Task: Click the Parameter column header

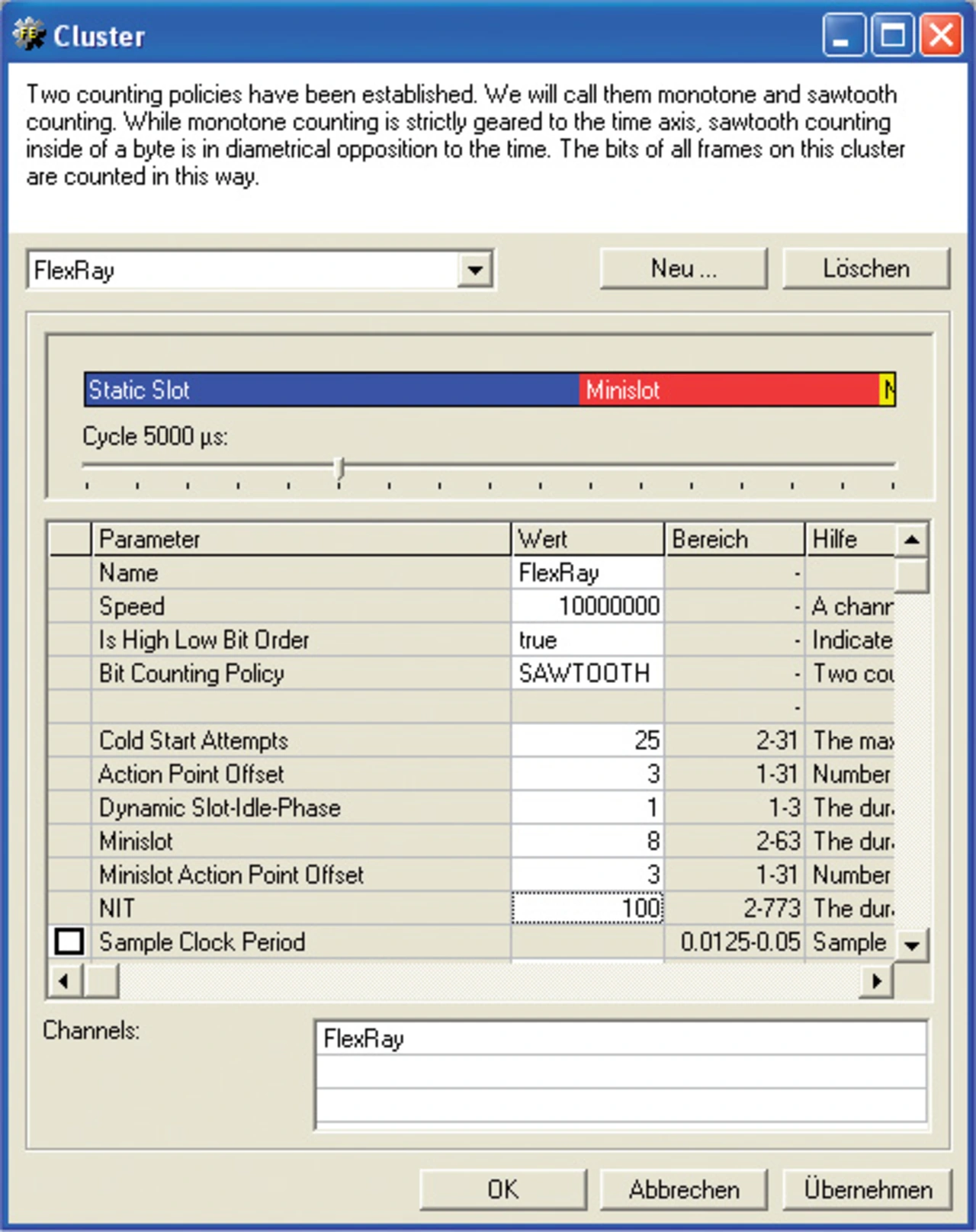Action: click(301, 539)
